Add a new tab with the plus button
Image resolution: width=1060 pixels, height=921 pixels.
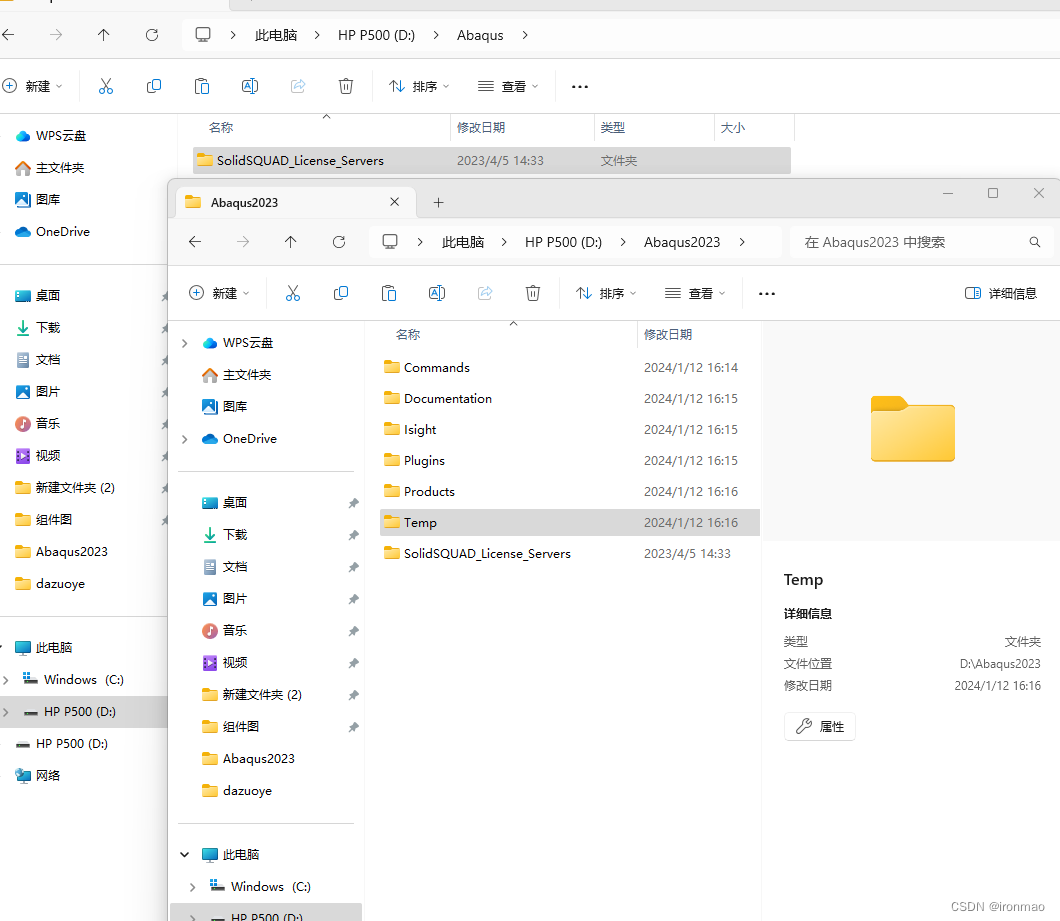pos(438,202)
